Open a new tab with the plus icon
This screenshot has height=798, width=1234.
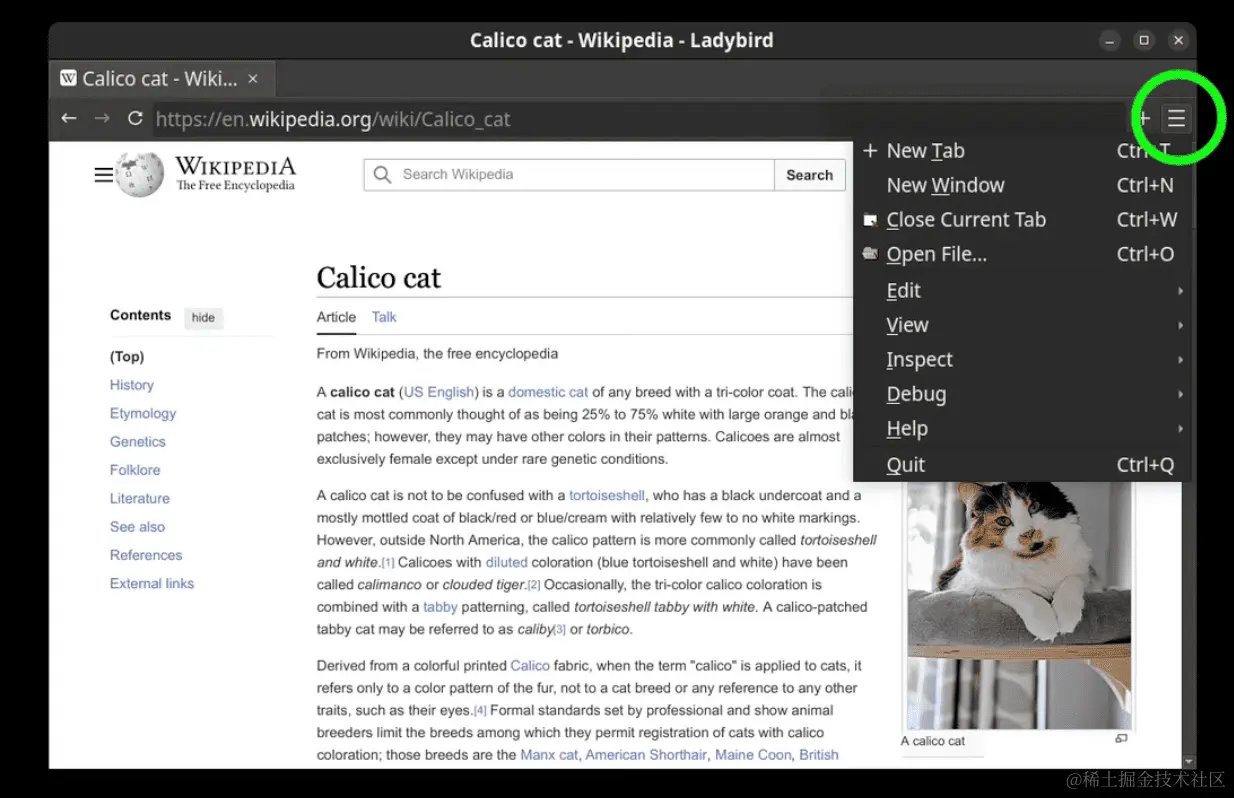[1143, 118]
